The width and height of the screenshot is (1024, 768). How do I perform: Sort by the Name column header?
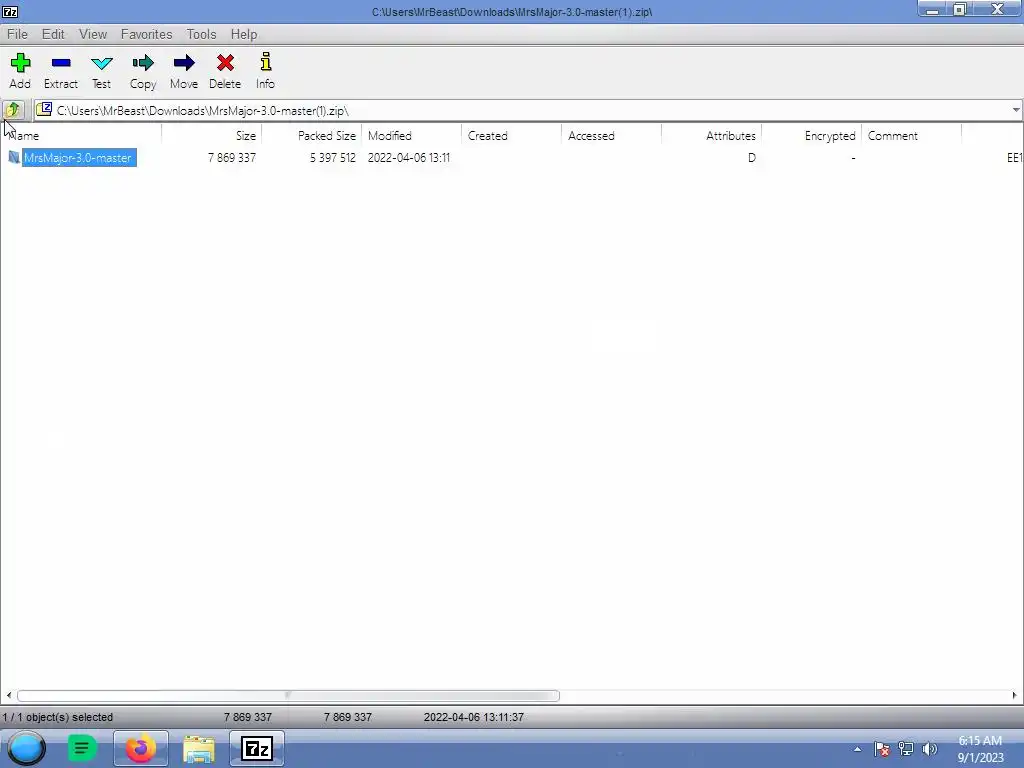[81, 135]
